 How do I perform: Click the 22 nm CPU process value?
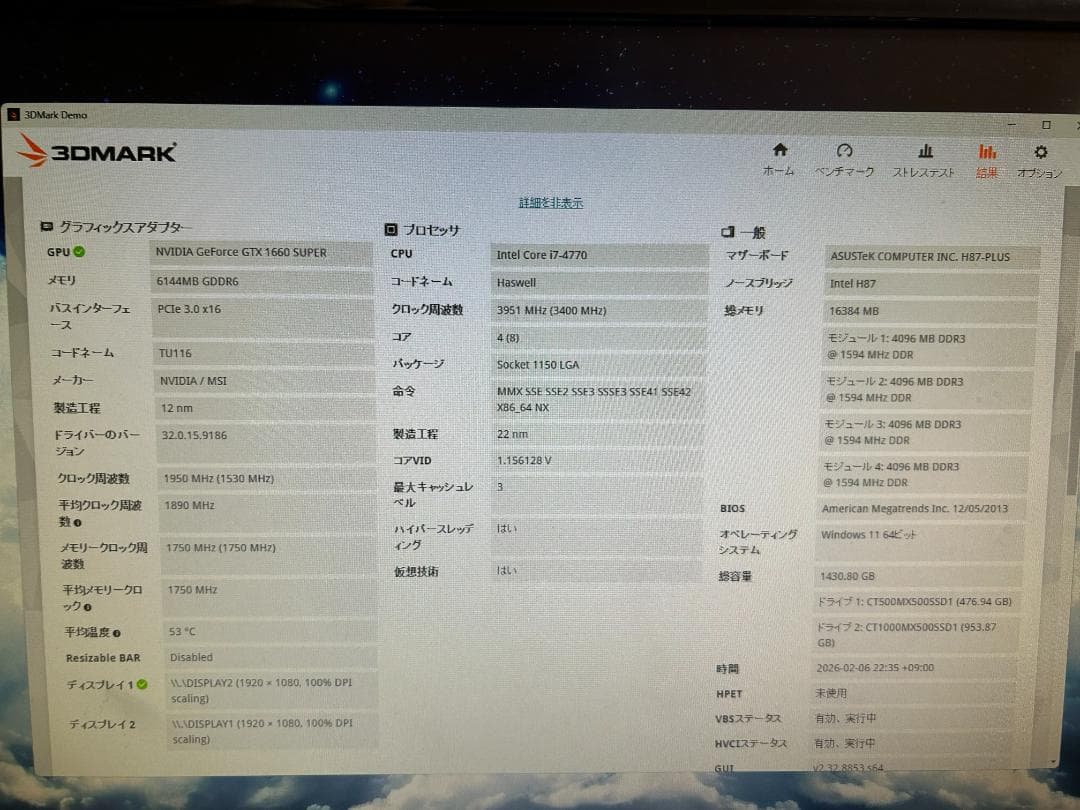point(597,435)
